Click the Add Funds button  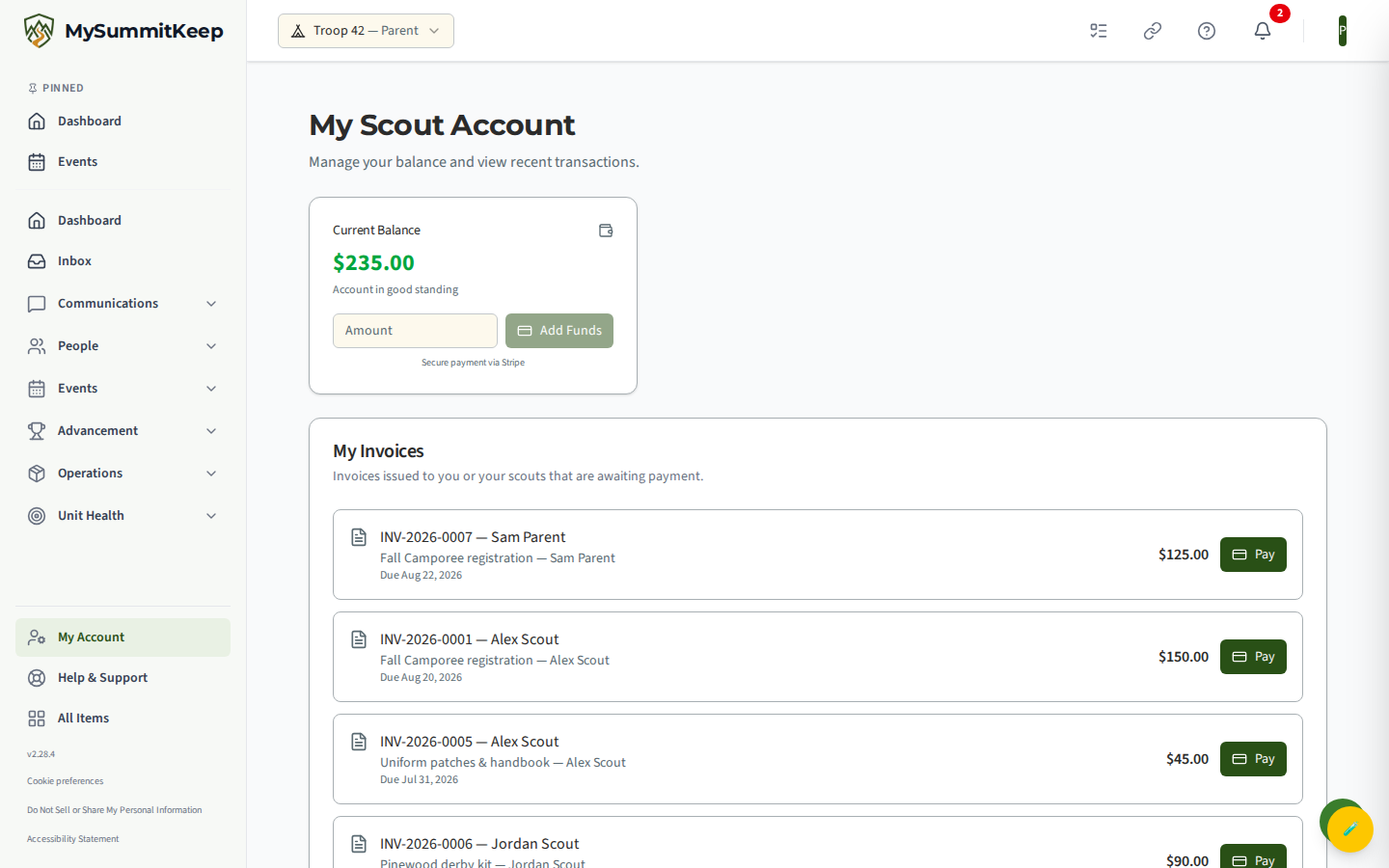[559, 331]
